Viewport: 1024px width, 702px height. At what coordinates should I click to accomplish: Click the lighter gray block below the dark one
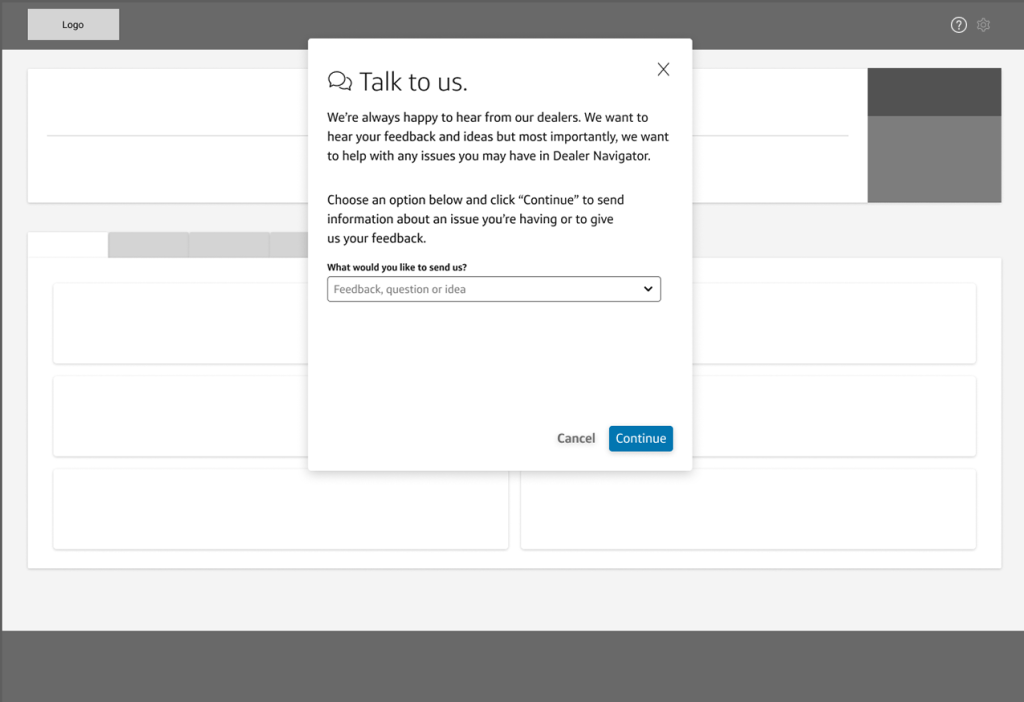[934, 159]
